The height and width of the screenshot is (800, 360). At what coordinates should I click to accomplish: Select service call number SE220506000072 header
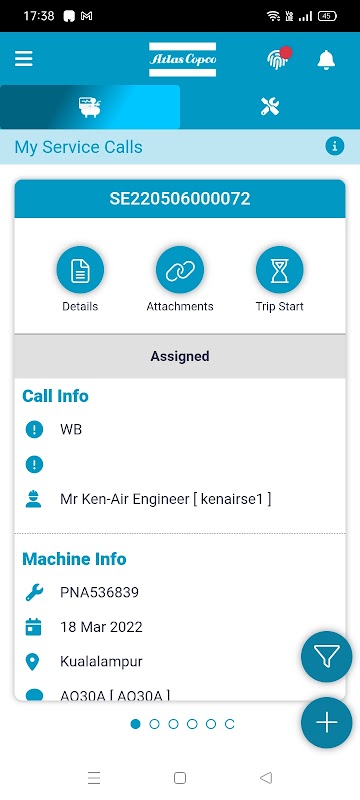pyautogui.click(x=180, y=198)
